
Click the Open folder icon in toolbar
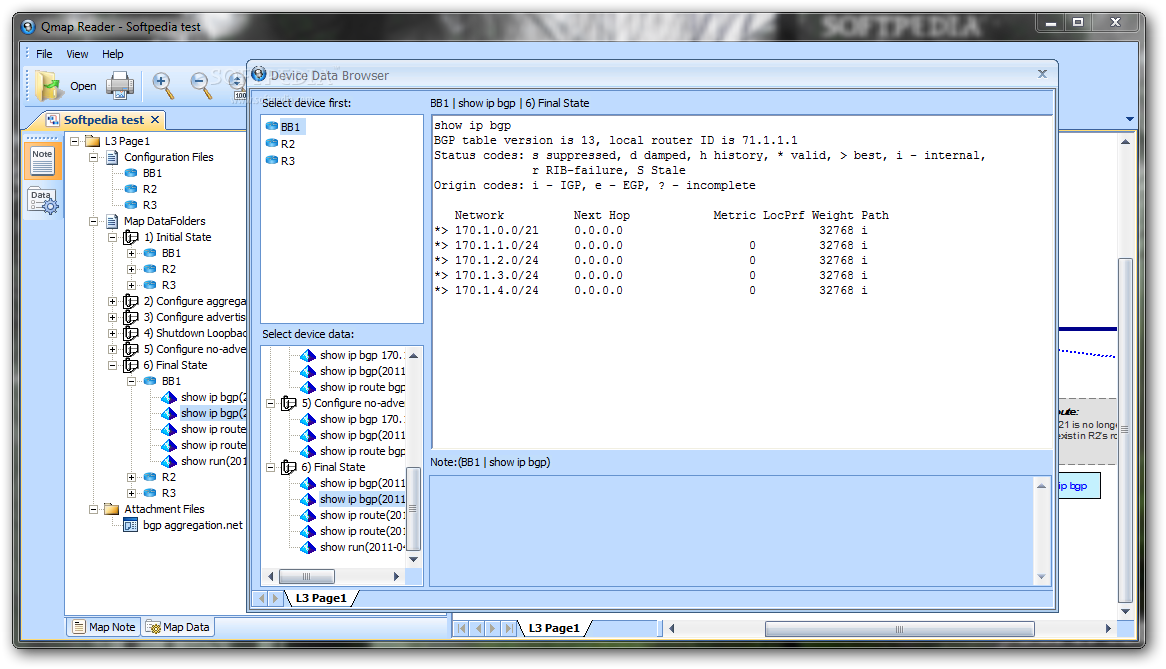(x=49, y=85)
